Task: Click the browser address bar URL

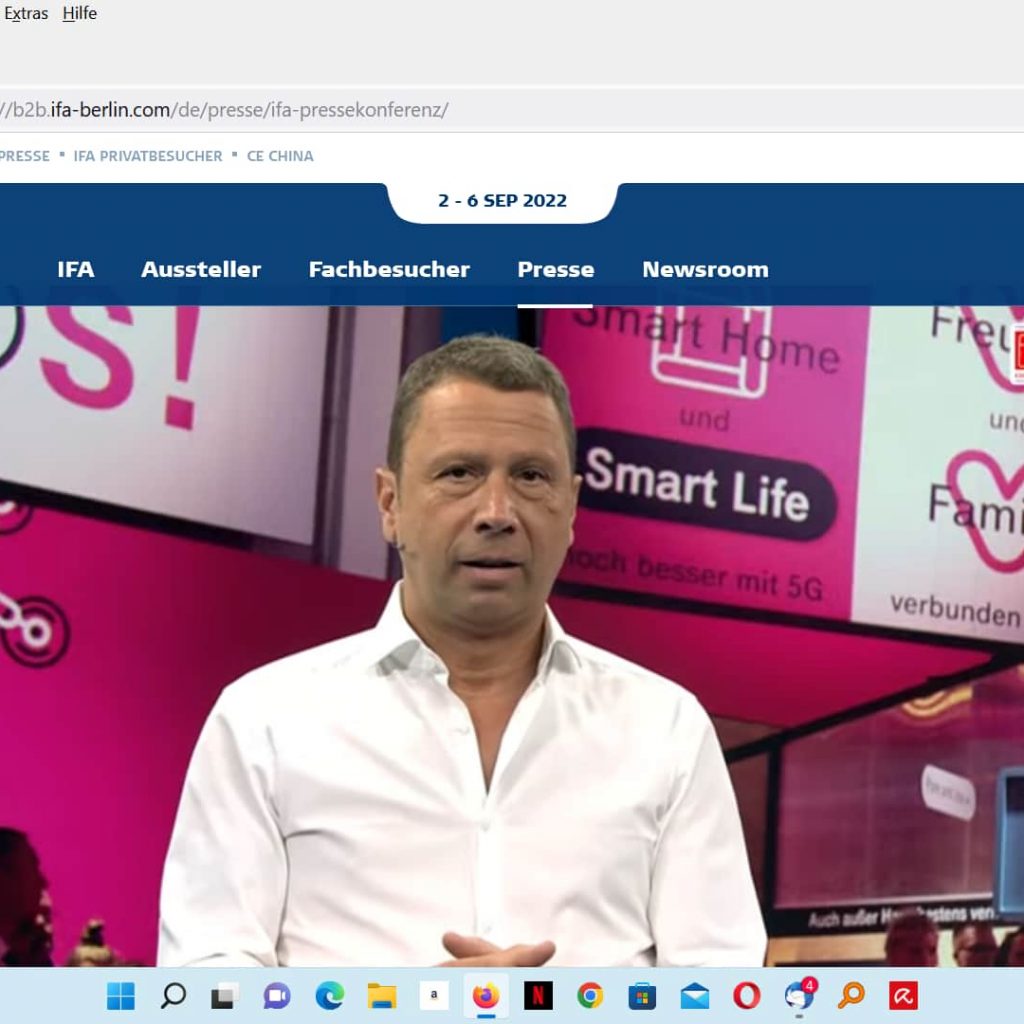Action: pos(230,110)
